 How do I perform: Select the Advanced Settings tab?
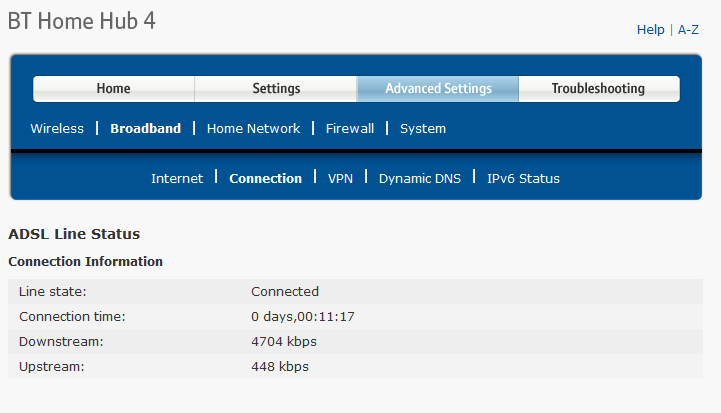tap(438, 89)
